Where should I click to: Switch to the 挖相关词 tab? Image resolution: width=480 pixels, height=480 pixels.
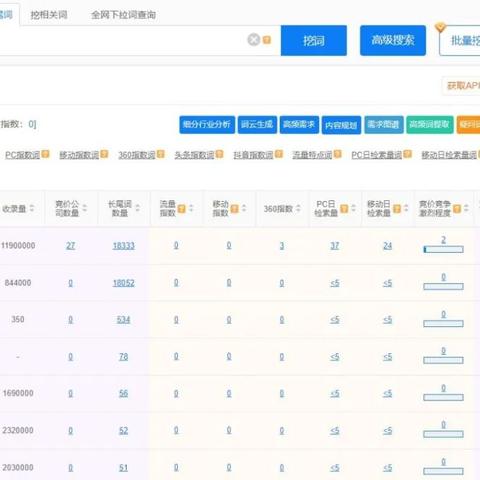[49, 15]
